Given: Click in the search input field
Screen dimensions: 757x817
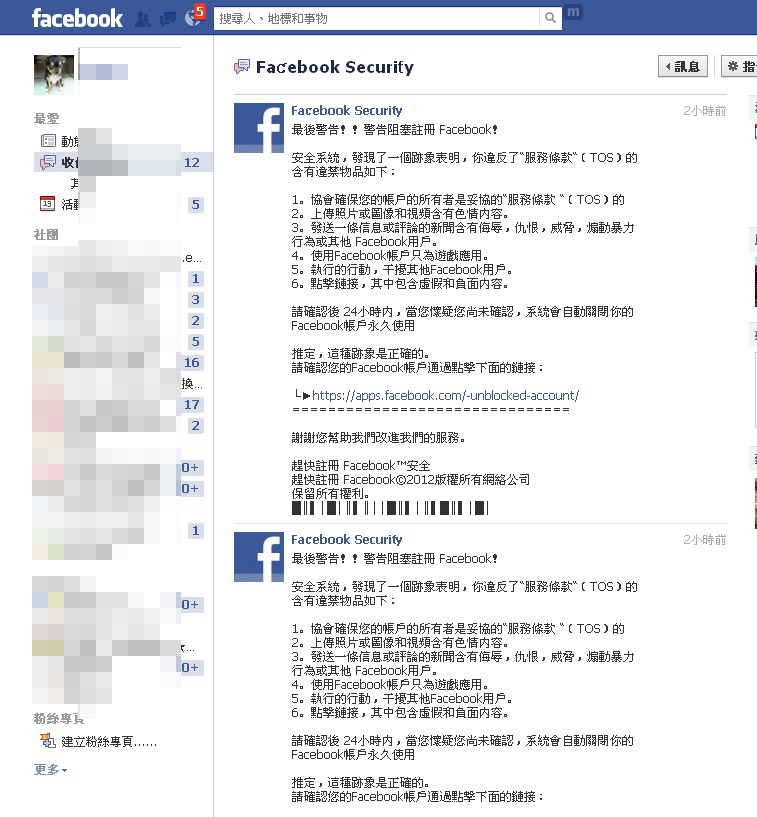Looking at the screenshot, I should (x=377, y=18).
